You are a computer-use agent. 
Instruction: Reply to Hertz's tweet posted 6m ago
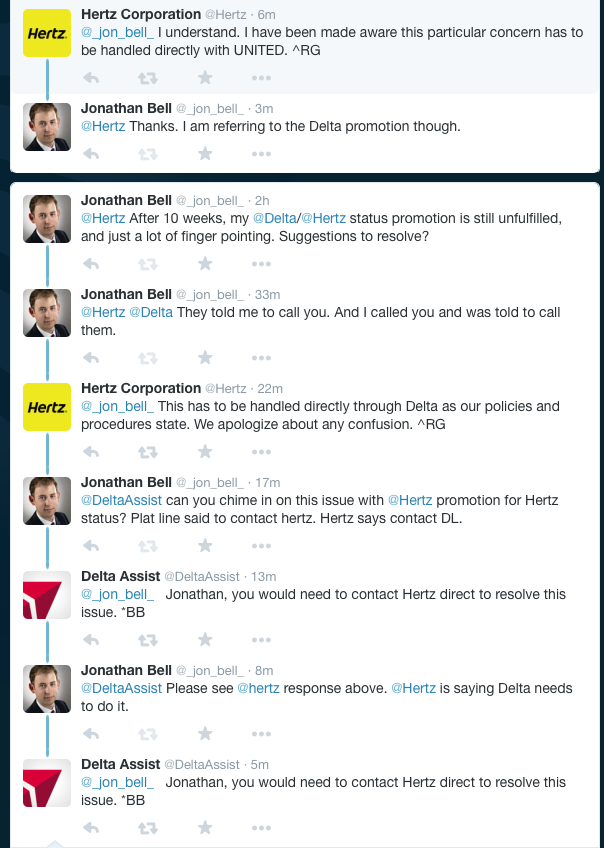click(x=90, y=77)
